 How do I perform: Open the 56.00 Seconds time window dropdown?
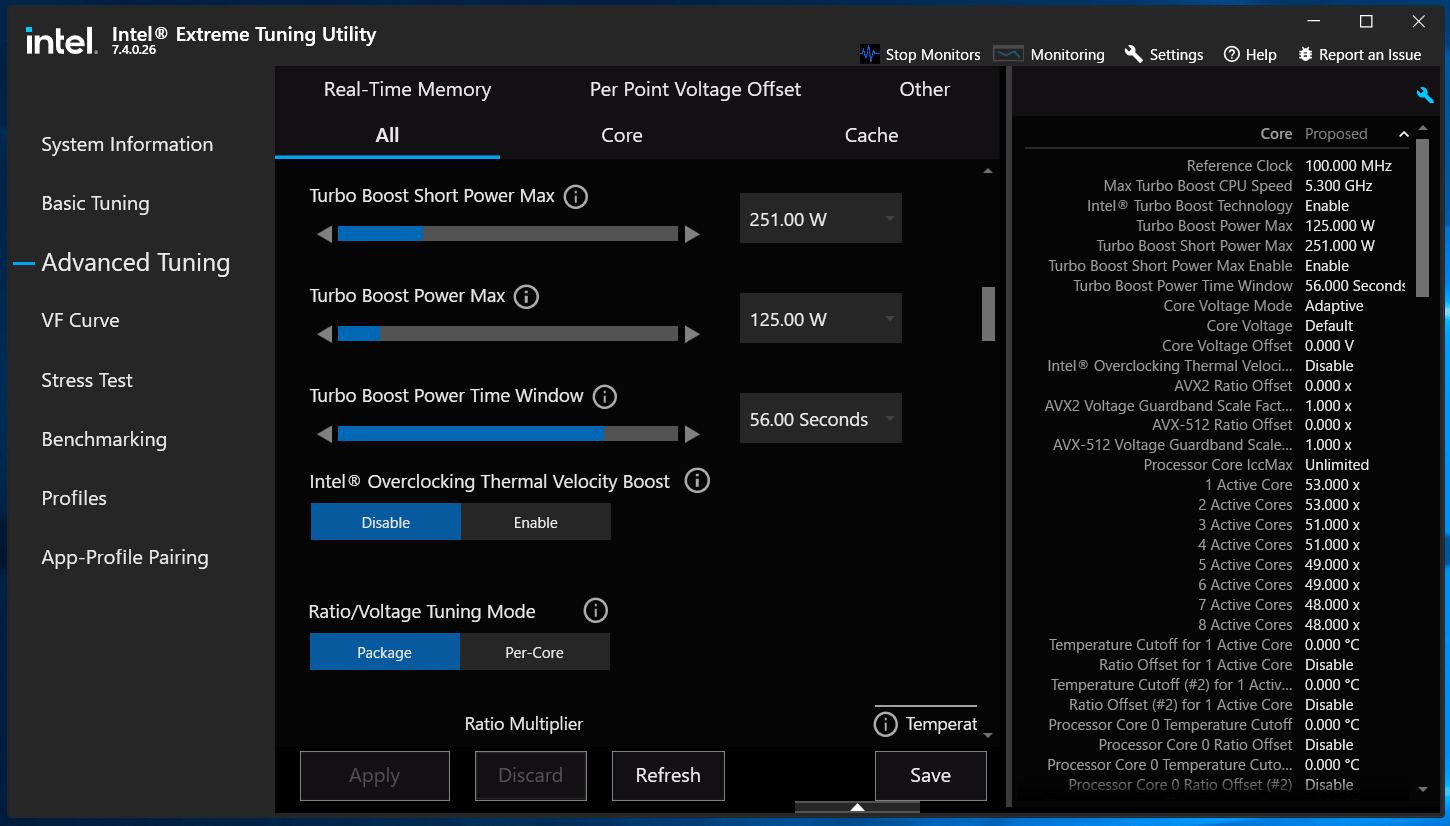click(x=820, y=419)
